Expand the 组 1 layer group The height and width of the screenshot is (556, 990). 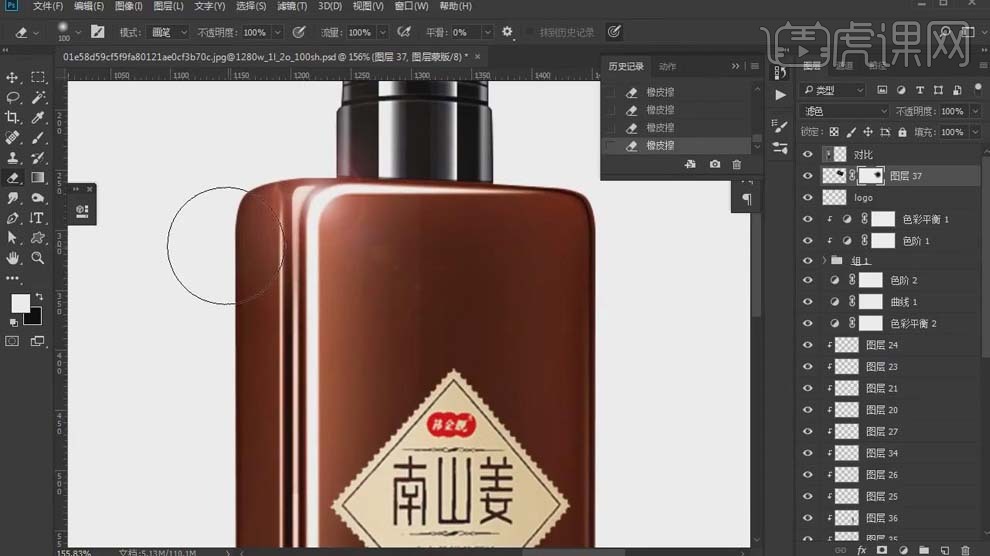pos(824,261)
